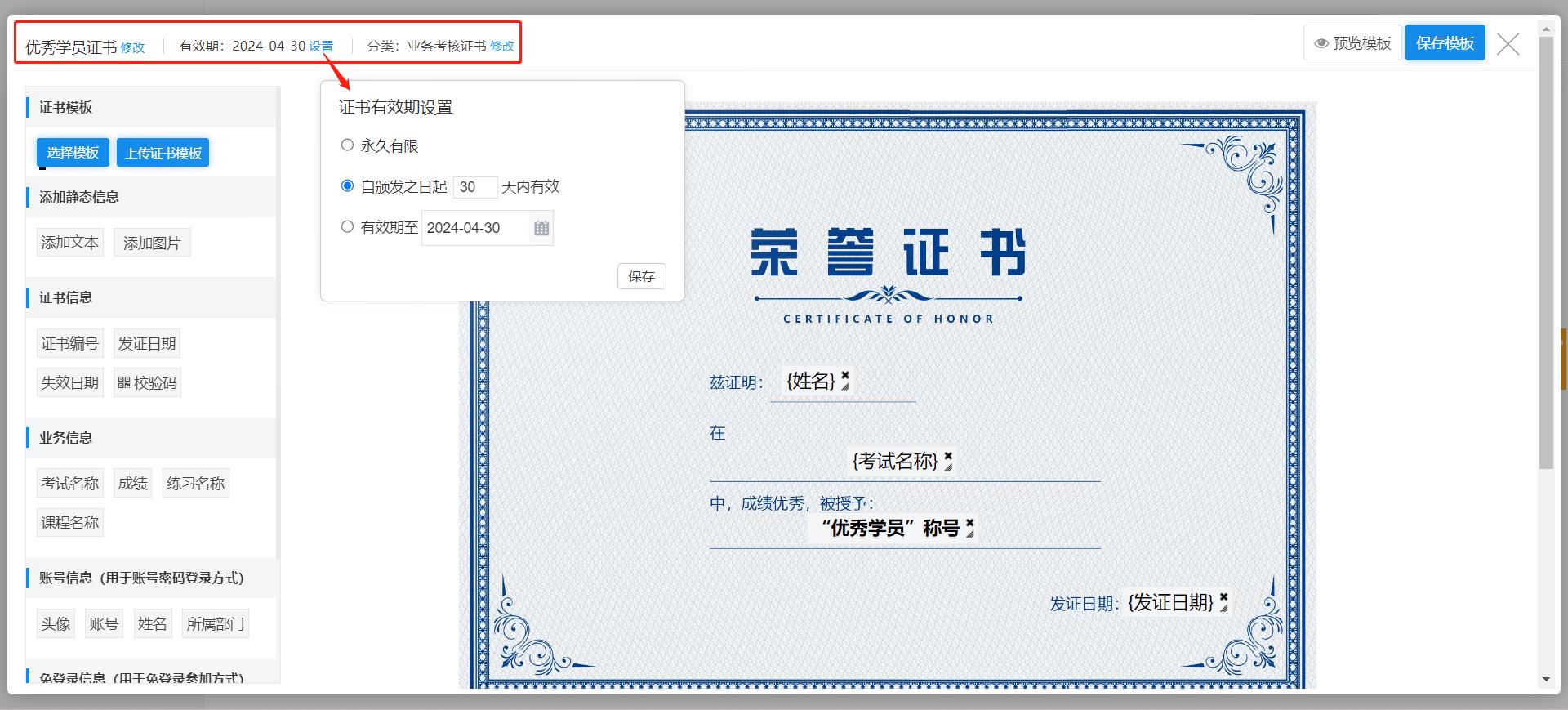Delete the {考试名称} placeholder using X icon
Viewport: 1568px width, 710px height.
click(x=948, y=455)
